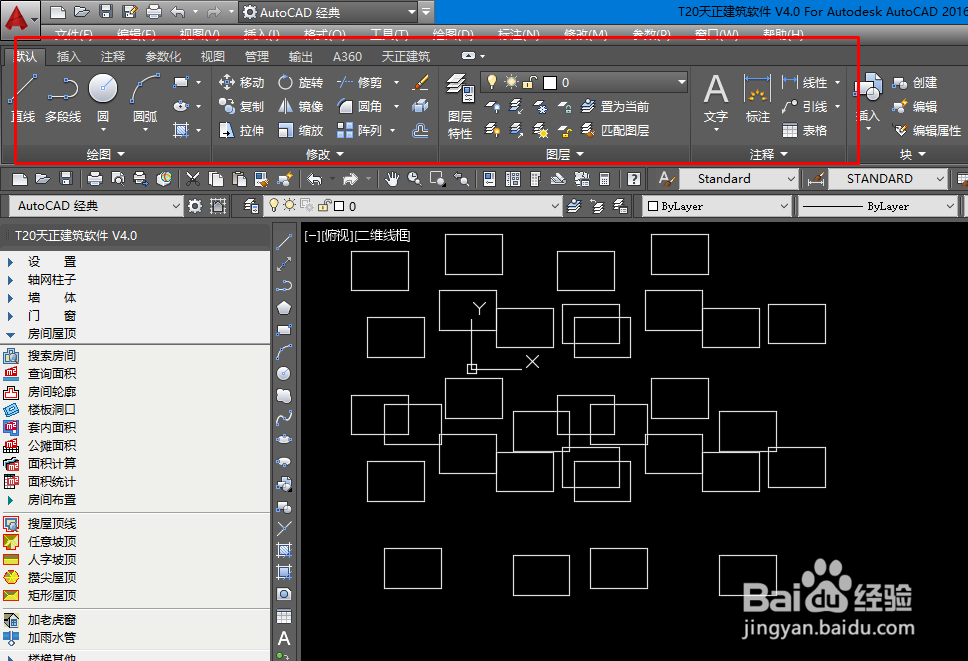
Task: Expand the 修改 panel dropdown
Action: pos(325,154)
